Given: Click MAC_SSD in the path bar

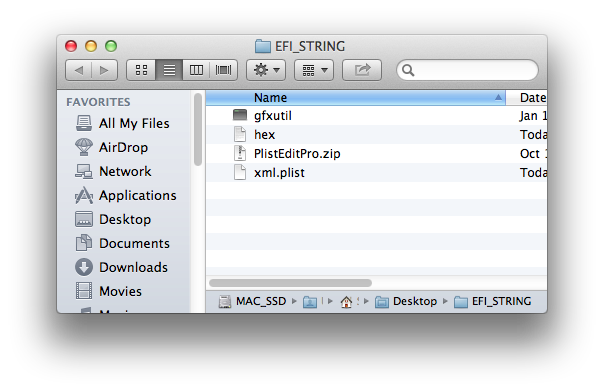Looking at the screenshot, I should tap(253, 301).
